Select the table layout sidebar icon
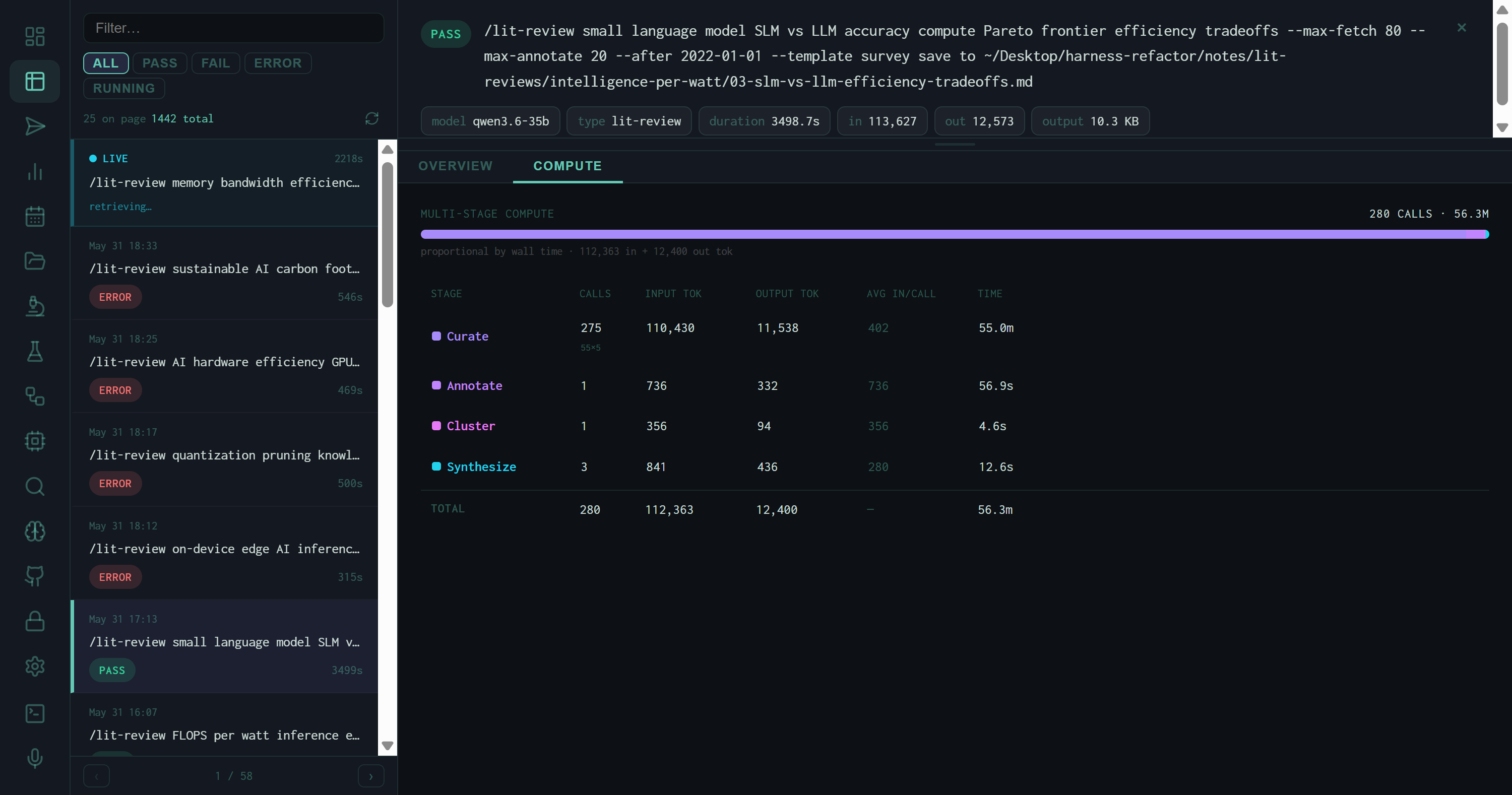The width and height of the screenshot is (1512, 795). [x=35, y=81]
